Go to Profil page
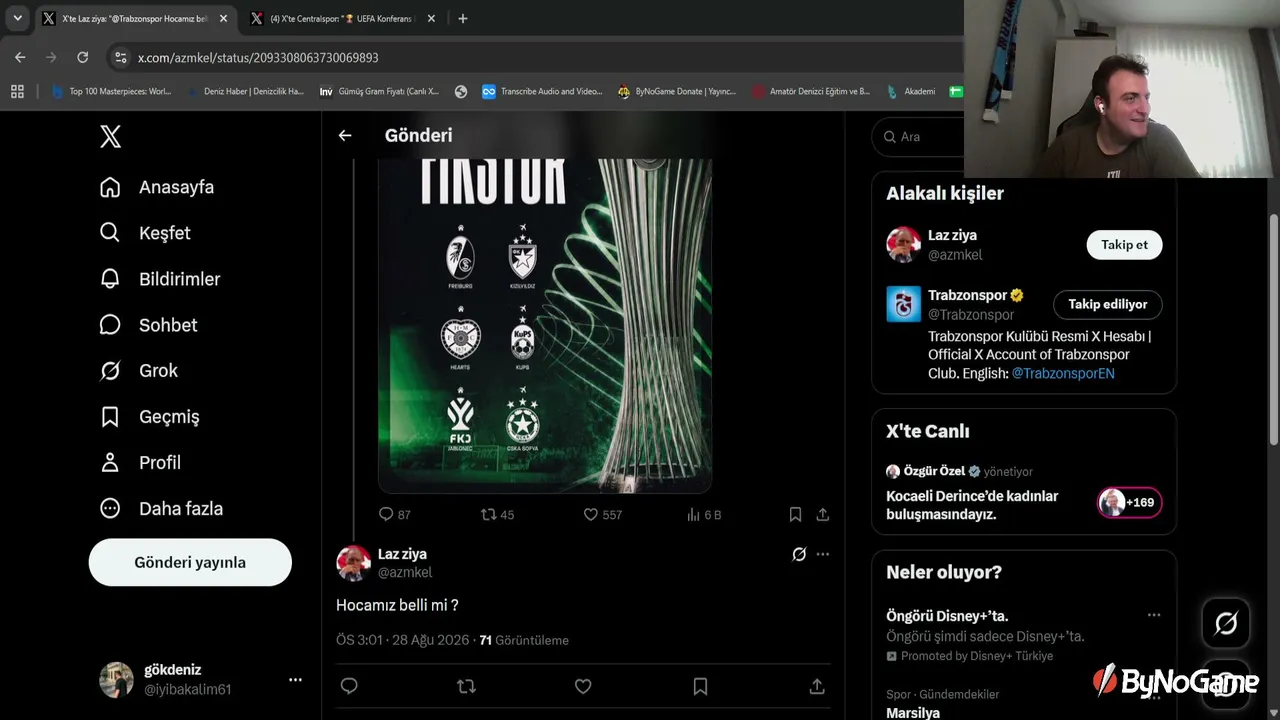Screen dimensions: 1280x720 pyautogui.click(x=140, y=463)
